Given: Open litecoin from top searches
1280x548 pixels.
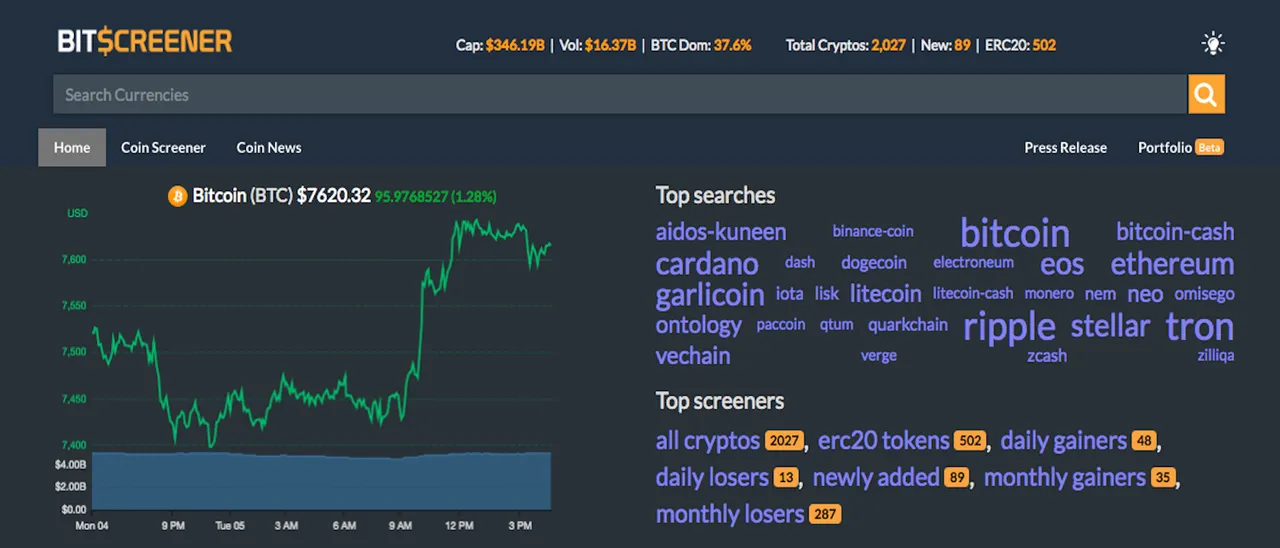Looking at the screenshot, I should 886,294.
